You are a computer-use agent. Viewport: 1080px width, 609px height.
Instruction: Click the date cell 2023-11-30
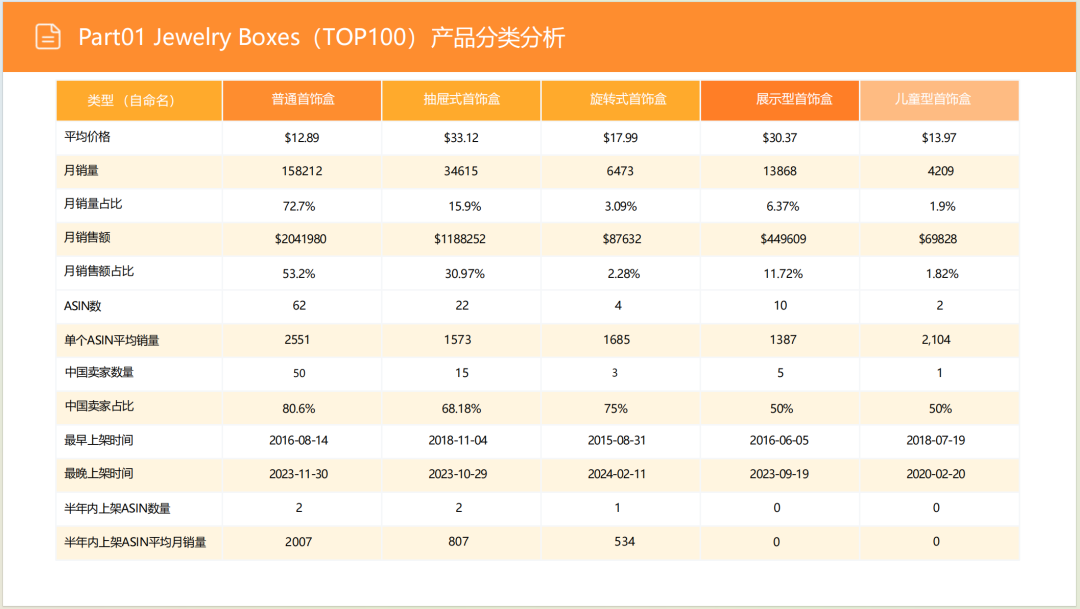298,474
